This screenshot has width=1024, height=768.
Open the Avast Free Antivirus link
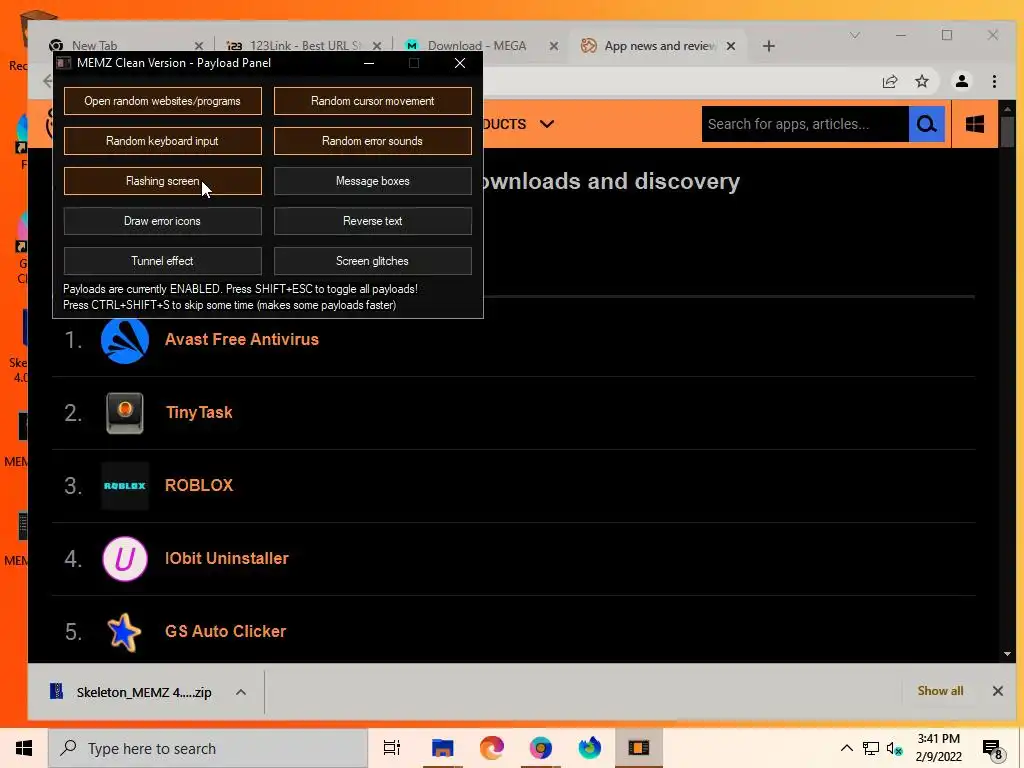point(242,340)
